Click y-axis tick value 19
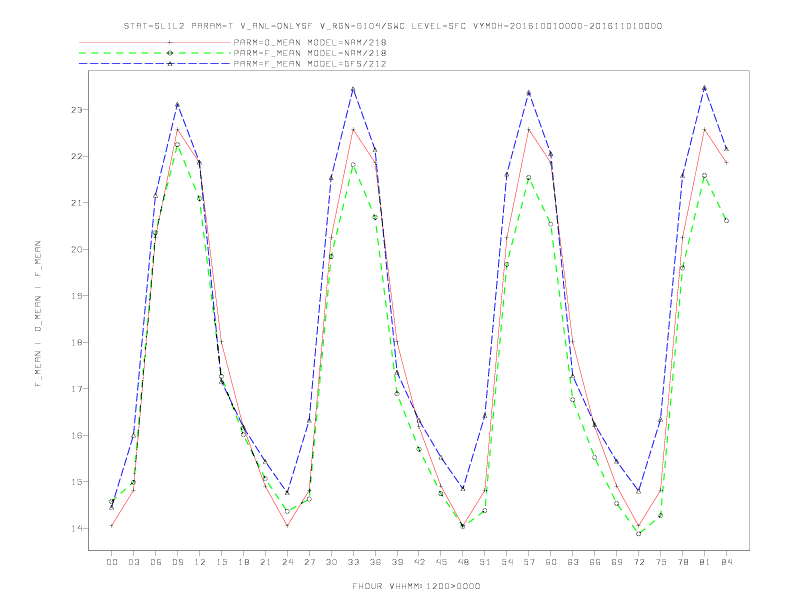Screen dimensions: 792x612 pyautogui.click(x=76, y=296)
